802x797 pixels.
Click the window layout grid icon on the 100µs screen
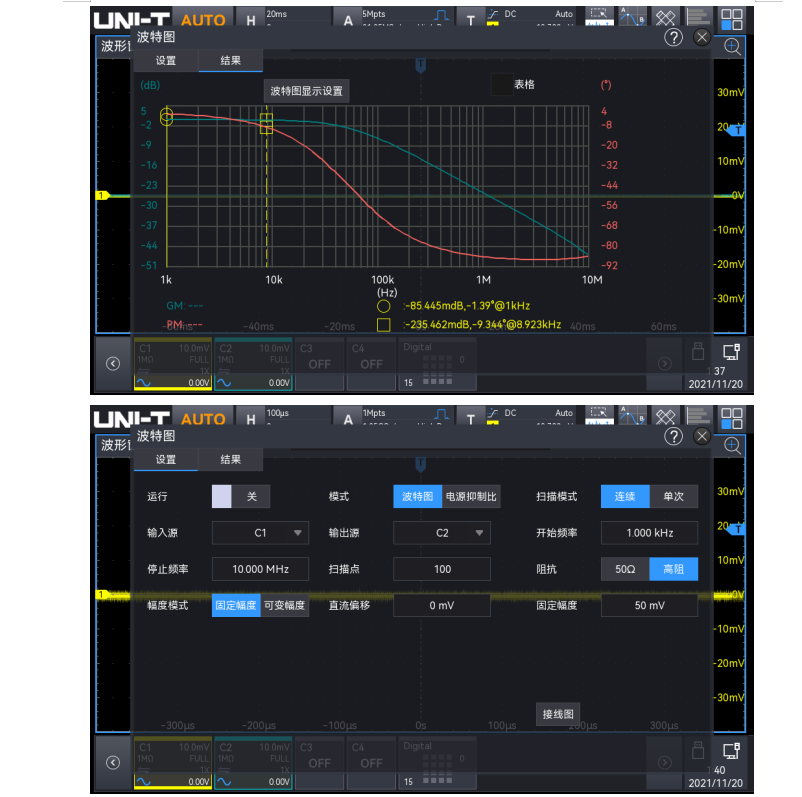pyautogui.click(x=732, y=418)
